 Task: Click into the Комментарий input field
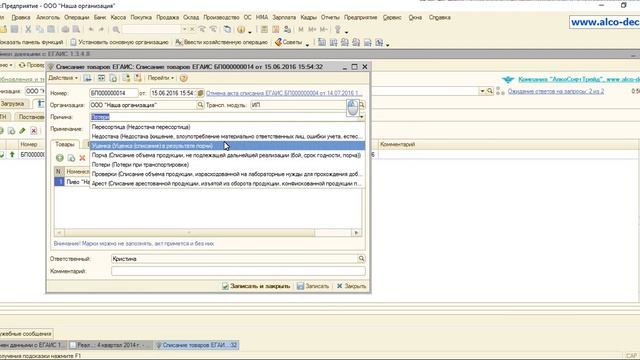pyautogui.click(x=238, y=271)
